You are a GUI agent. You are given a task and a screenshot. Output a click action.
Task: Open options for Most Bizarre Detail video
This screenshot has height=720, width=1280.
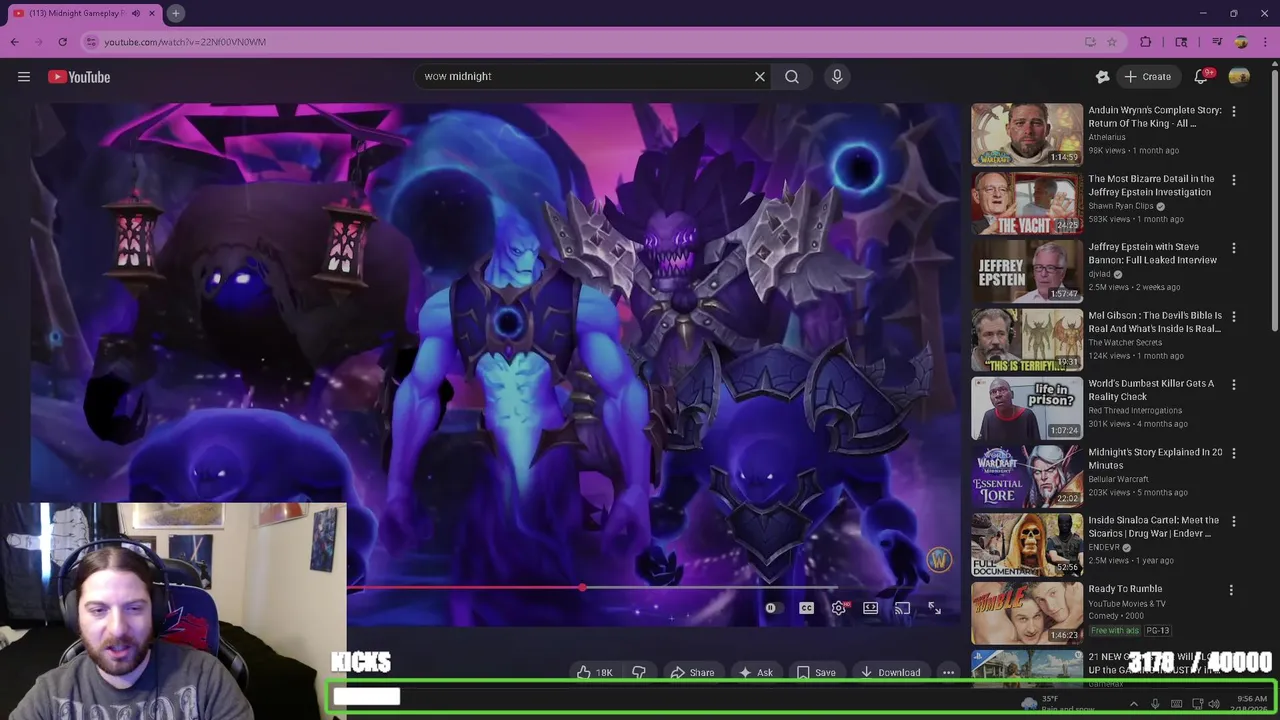(1234, 180)
